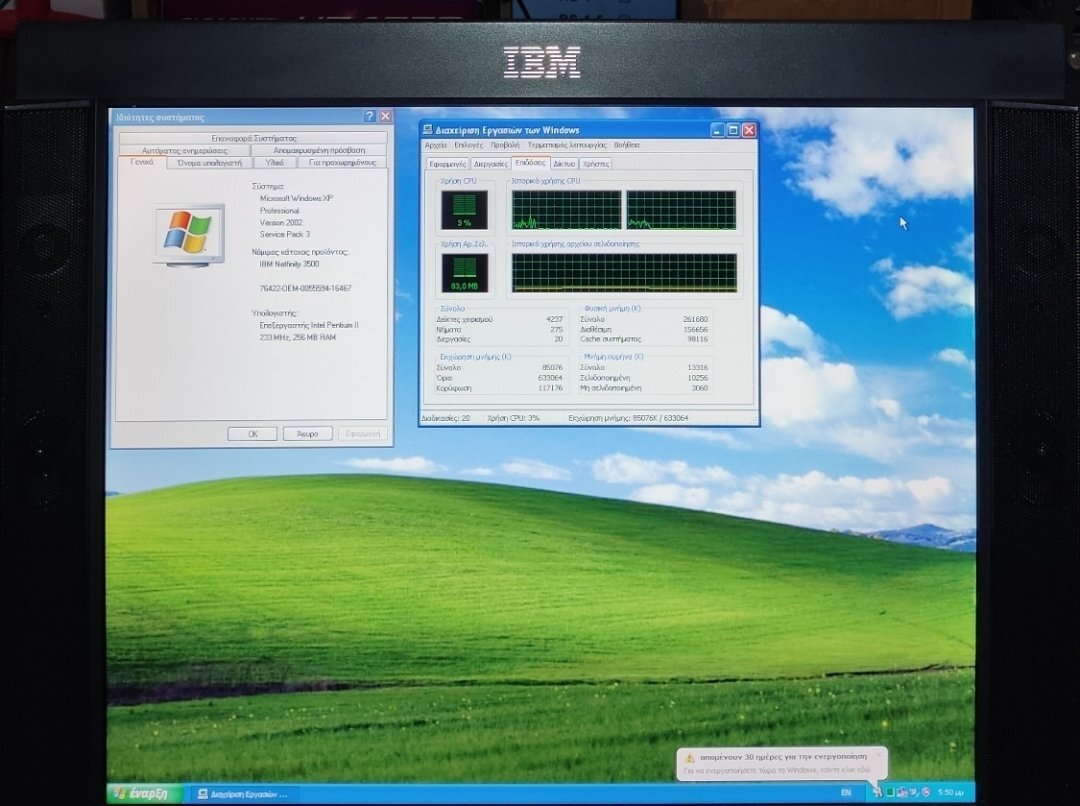Click the page file usage history graph
The height and width of the screenshot is (806, 1080).
pos(624,273)
